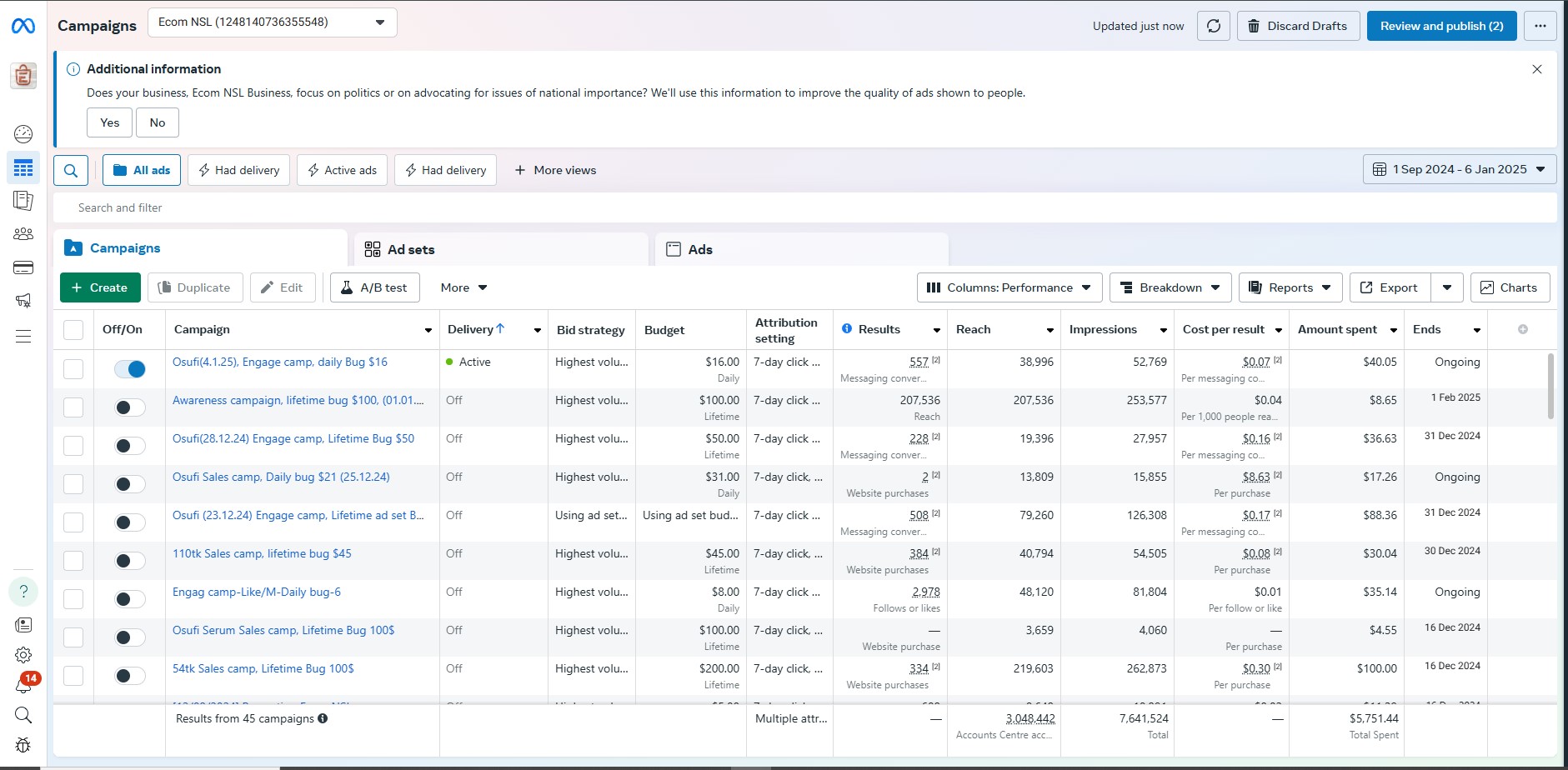Open the Billing card icon in sidebar
The image size is (1568, 770).
(23, 267)
